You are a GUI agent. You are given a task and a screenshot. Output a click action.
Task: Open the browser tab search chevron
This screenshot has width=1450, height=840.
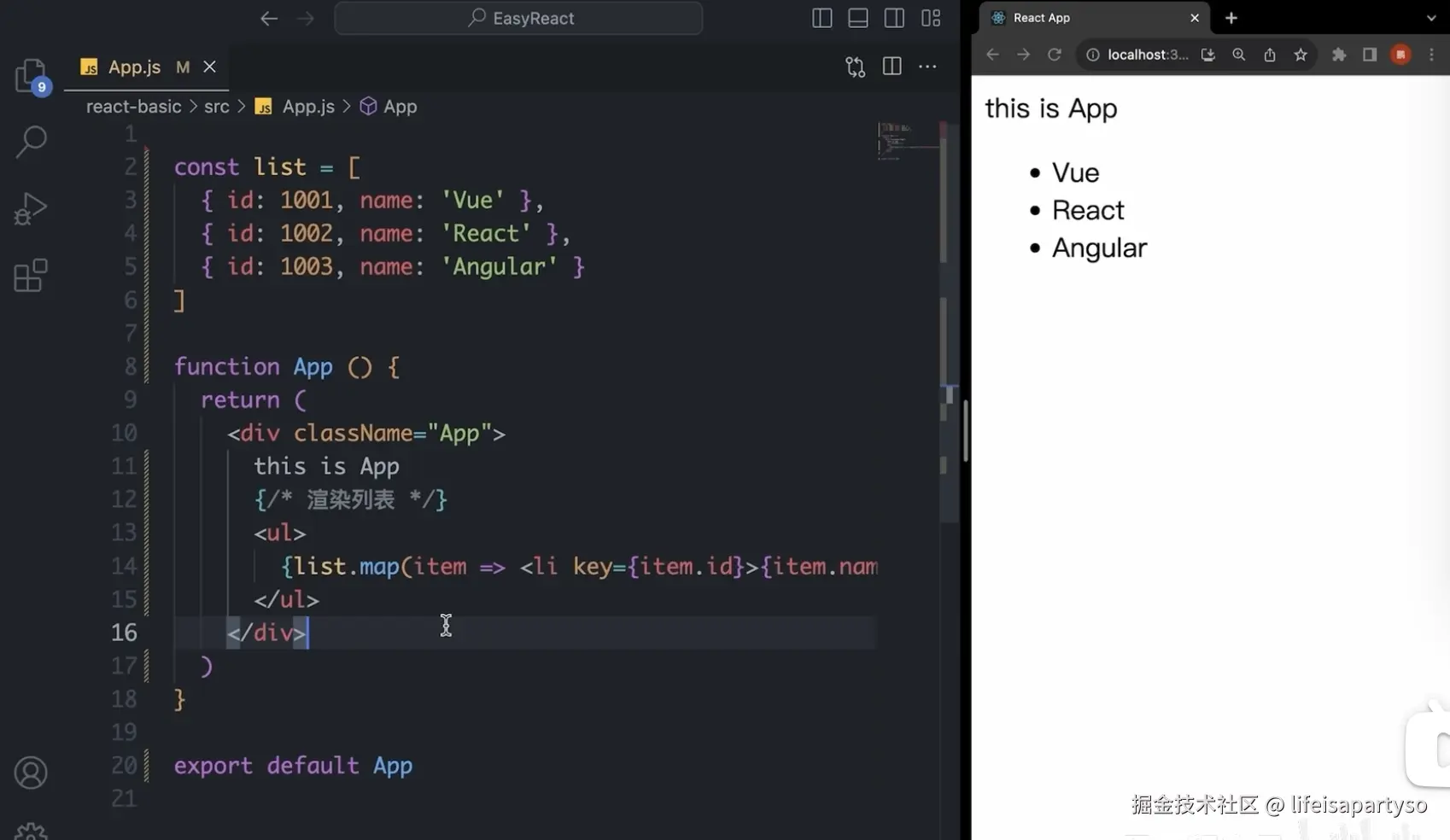[x=1431, y=18]
